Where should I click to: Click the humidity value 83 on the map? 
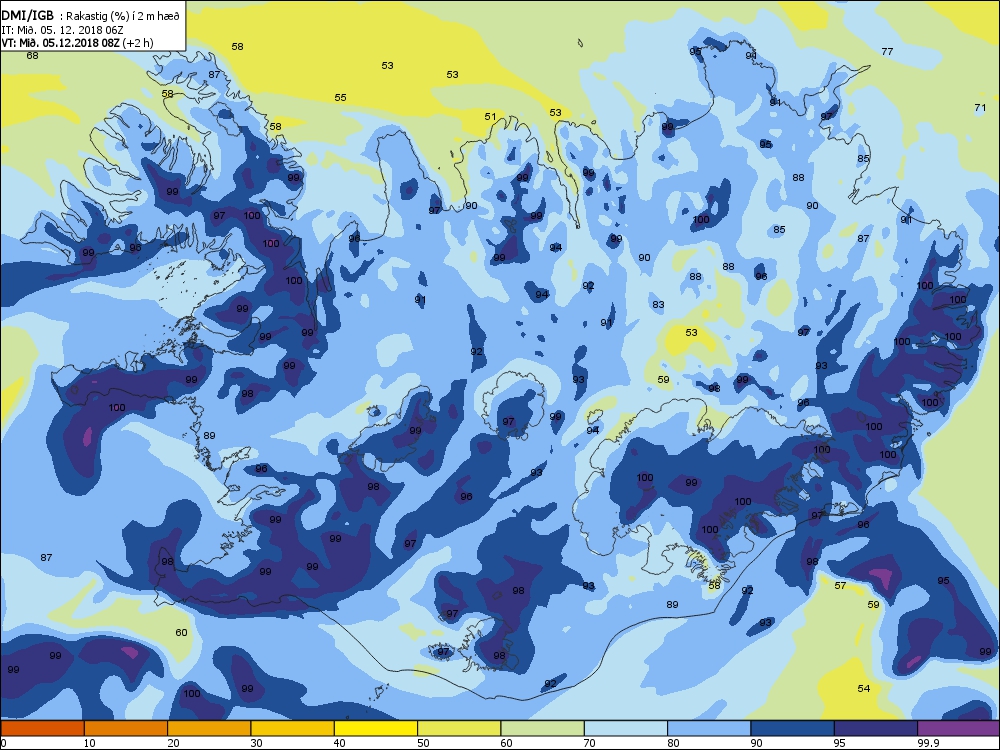point(658,305)
